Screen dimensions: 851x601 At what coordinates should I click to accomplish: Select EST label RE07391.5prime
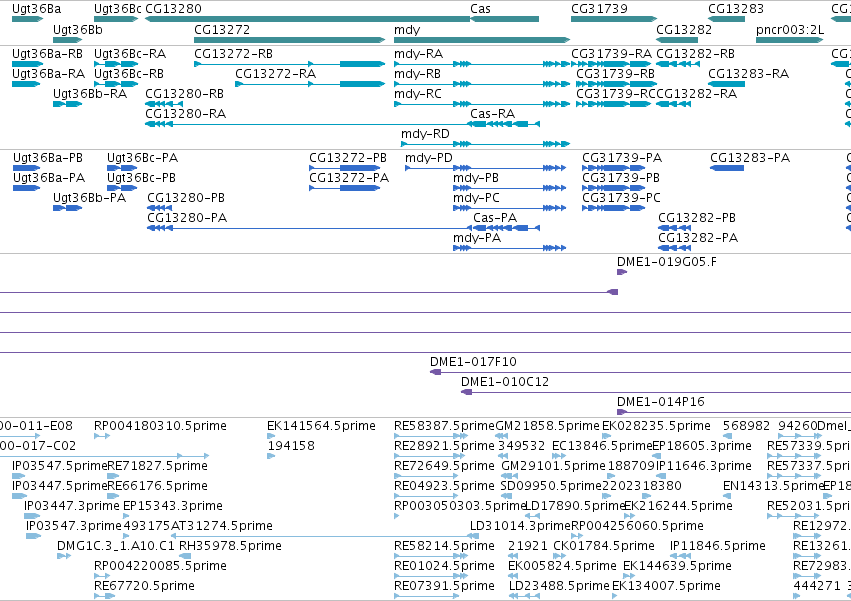click(x=444, y=585)
